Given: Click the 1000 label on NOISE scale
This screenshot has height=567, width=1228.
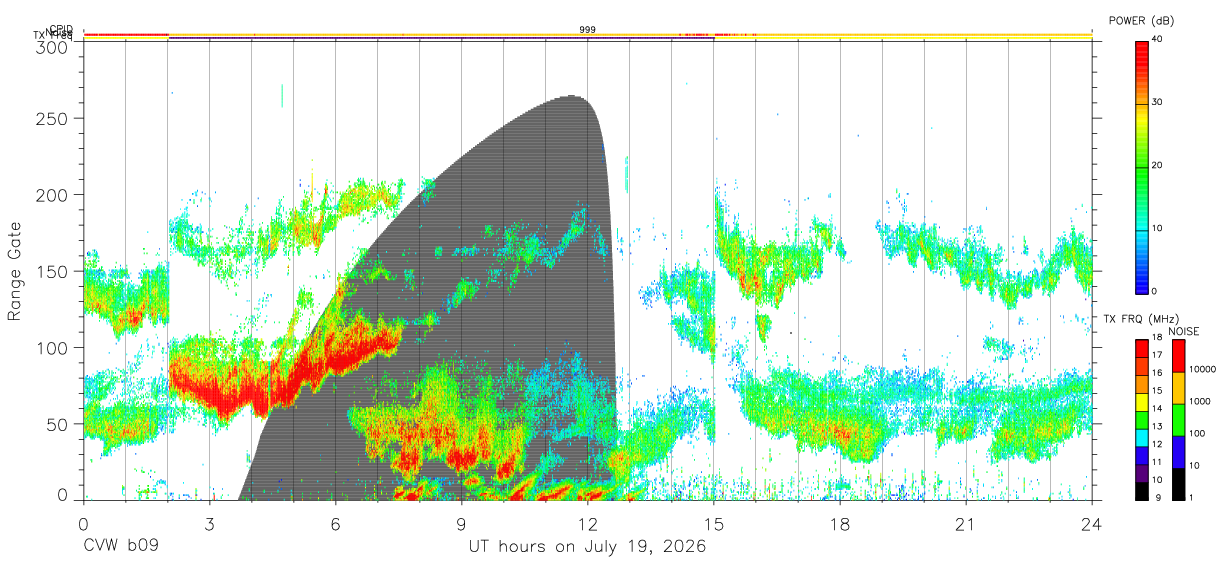Looking at the screenshot, I should [1199, 402].
